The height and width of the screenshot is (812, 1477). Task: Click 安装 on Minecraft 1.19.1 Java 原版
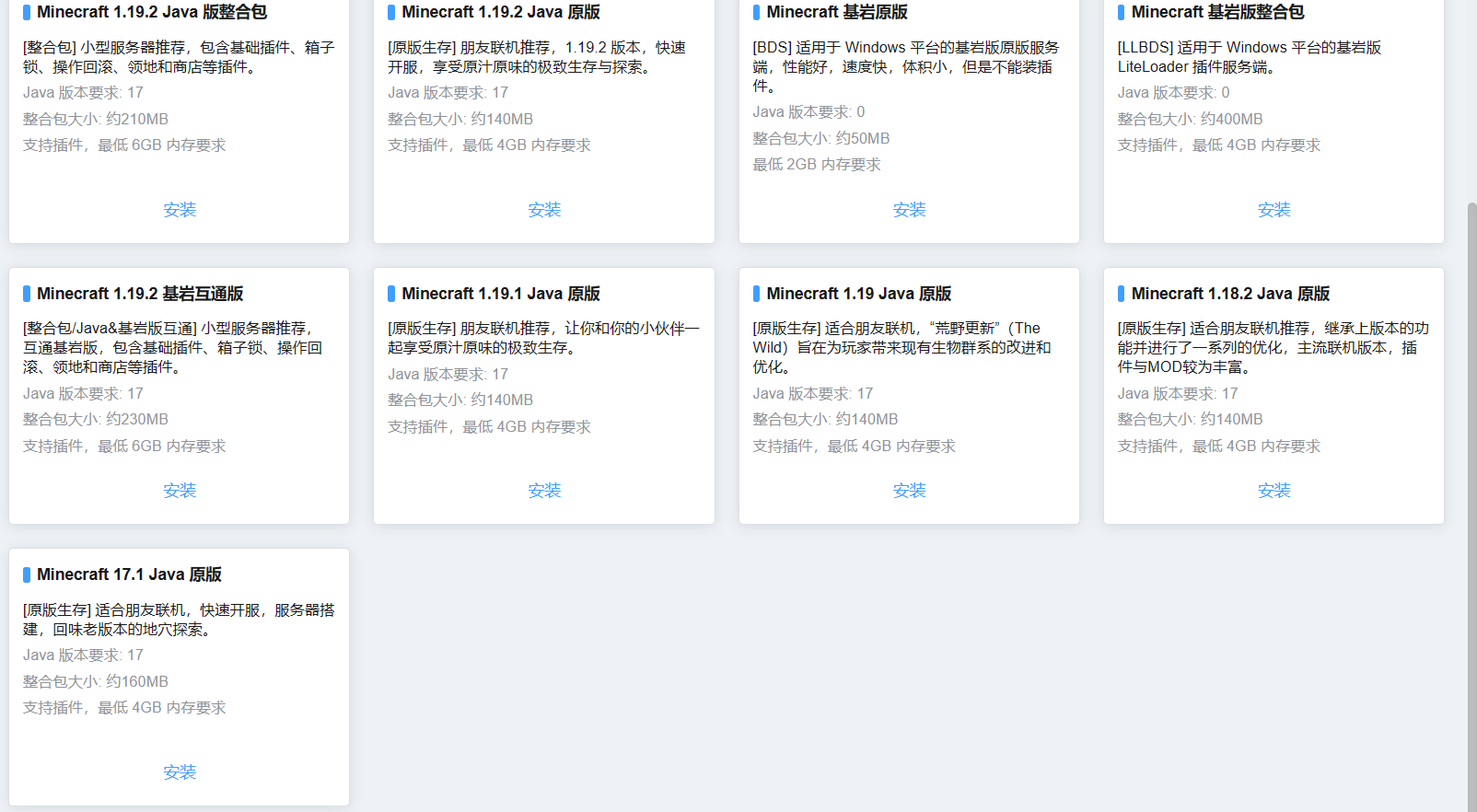pyautogui.click(x=544, y=491)
